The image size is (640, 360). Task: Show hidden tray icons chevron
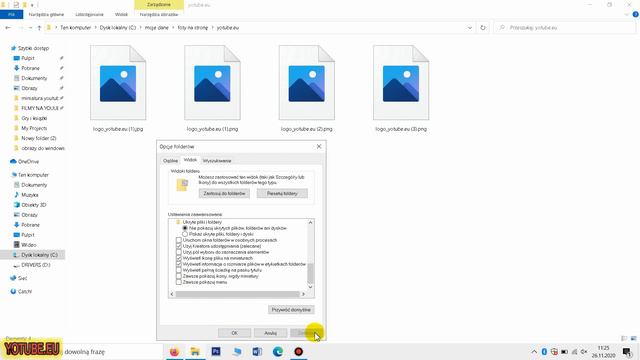[x=534, y=351]
